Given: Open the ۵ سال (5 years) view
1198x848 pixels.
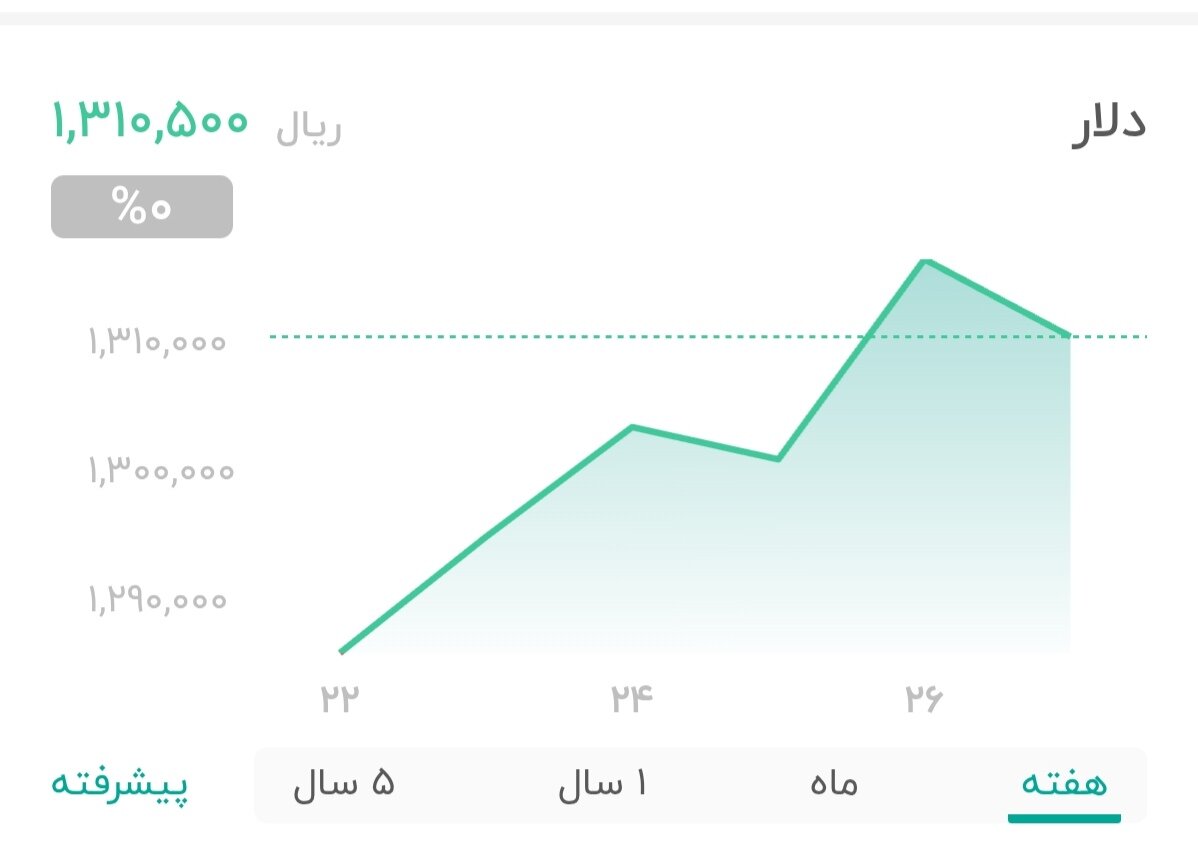Looking at the screenshot, I should pyautogui.click(x=345, y=784).
